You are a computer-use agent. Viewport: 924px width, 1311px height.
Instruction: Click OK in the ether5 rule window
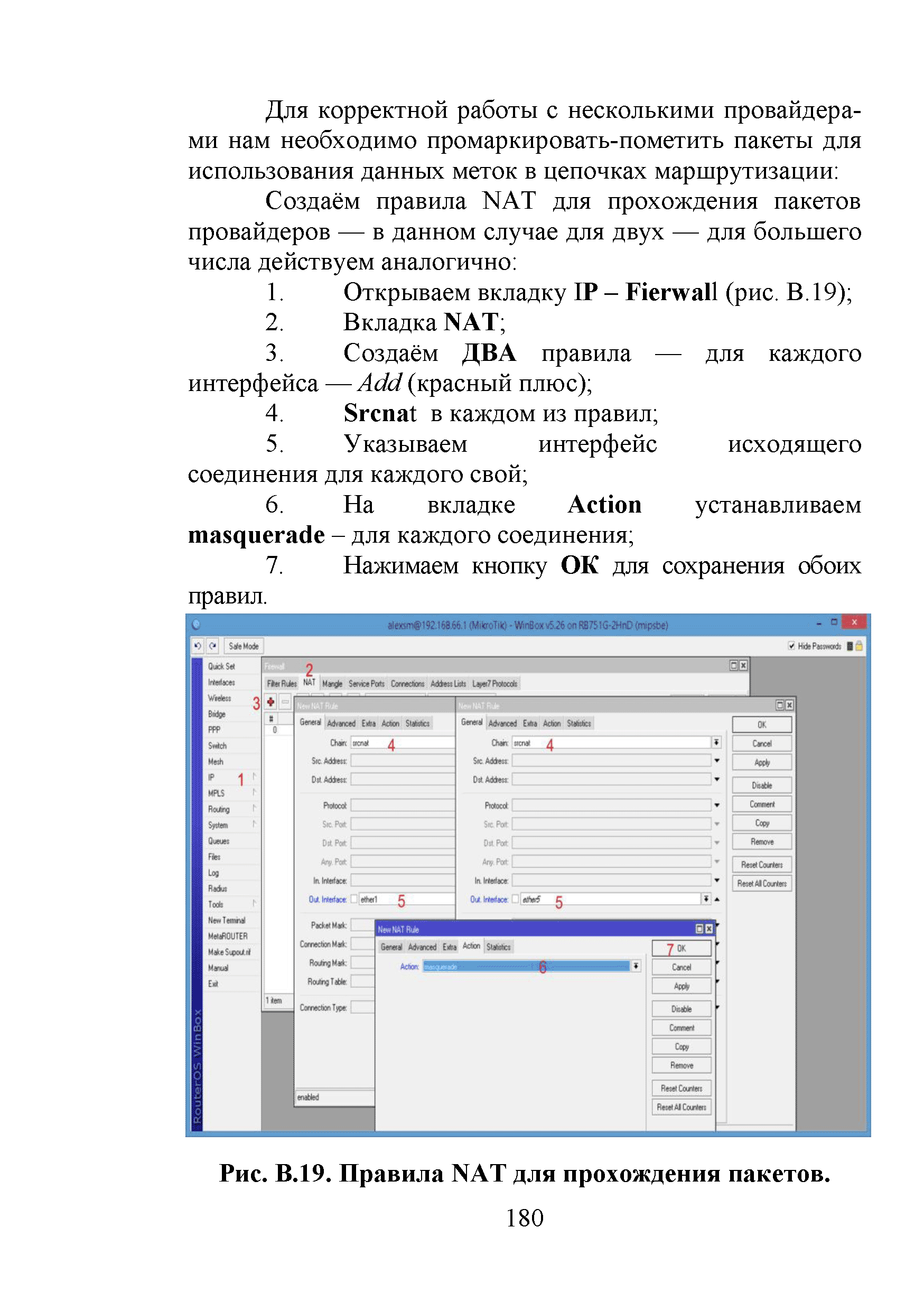coord(762,724)
